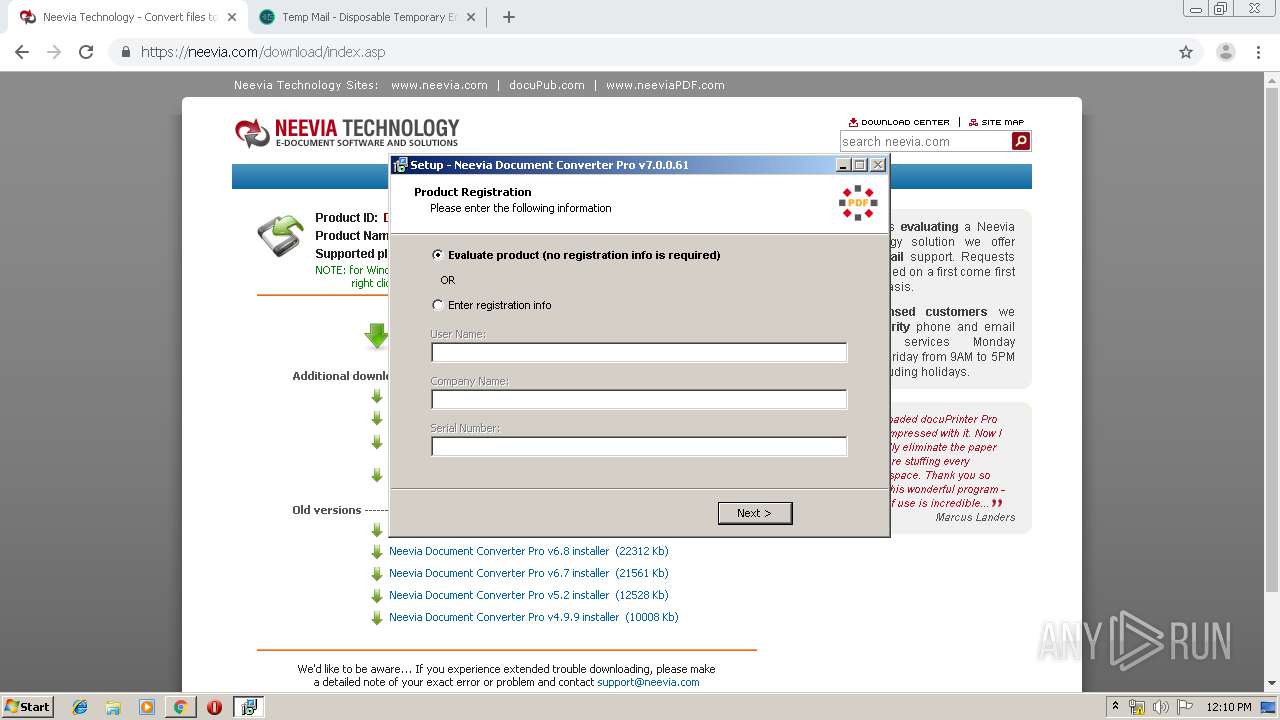
Task: Open www.neeviaPDF.com site link
Action: point(665,85)
